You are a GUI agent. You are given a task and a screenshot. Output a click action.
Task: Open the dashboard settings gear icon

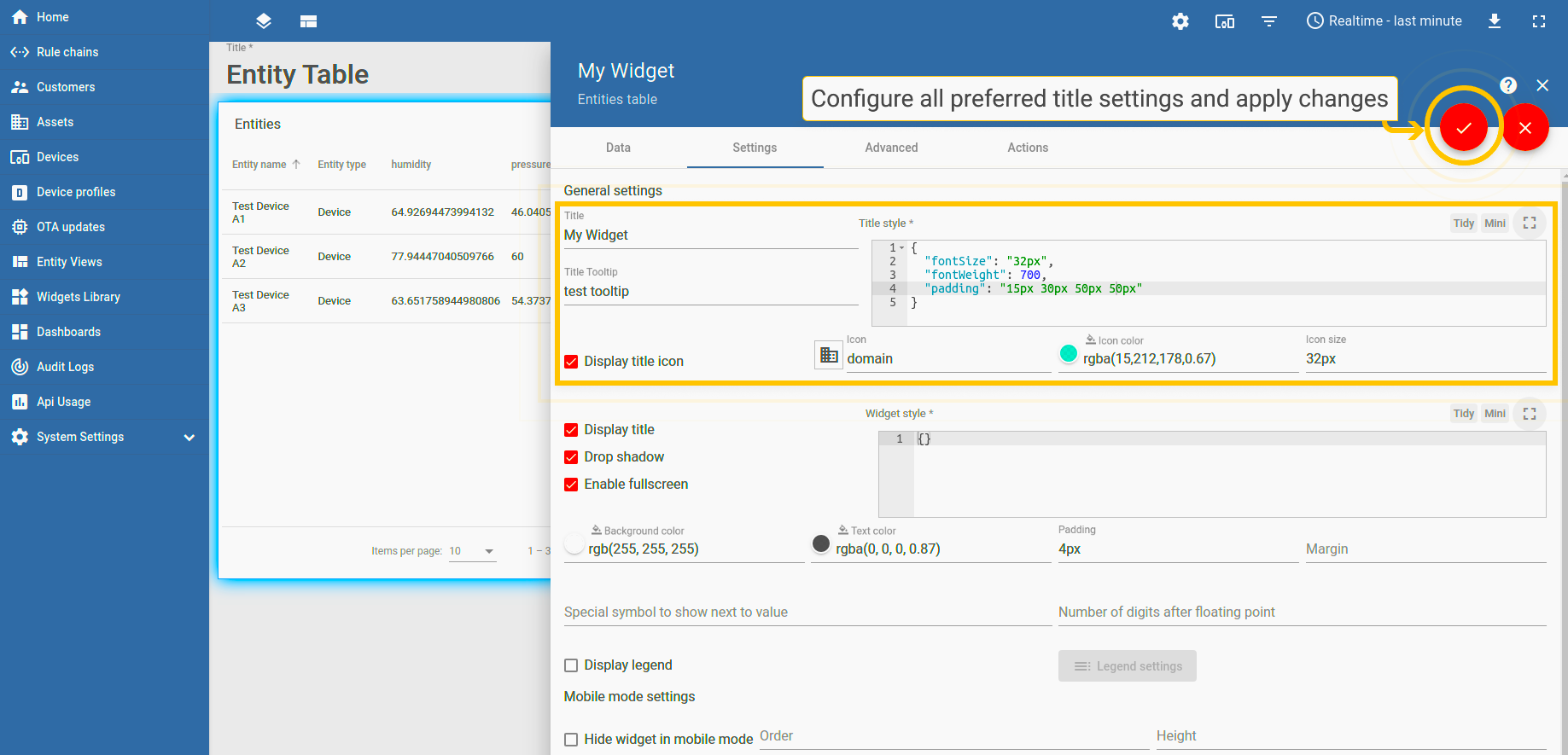click(1180, 21)
